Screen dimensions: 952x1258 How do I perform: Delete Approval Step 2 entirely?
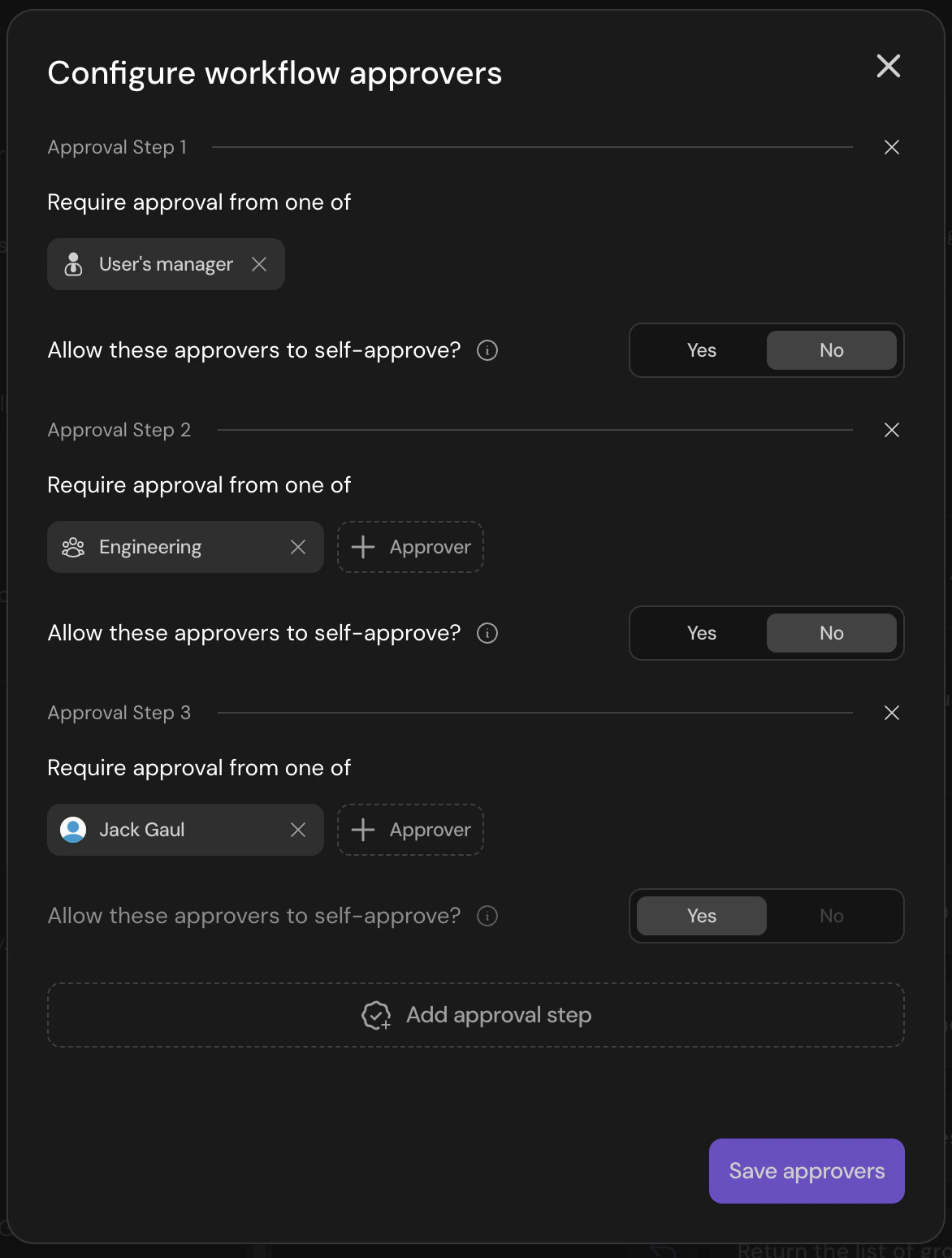coord(891,430)
